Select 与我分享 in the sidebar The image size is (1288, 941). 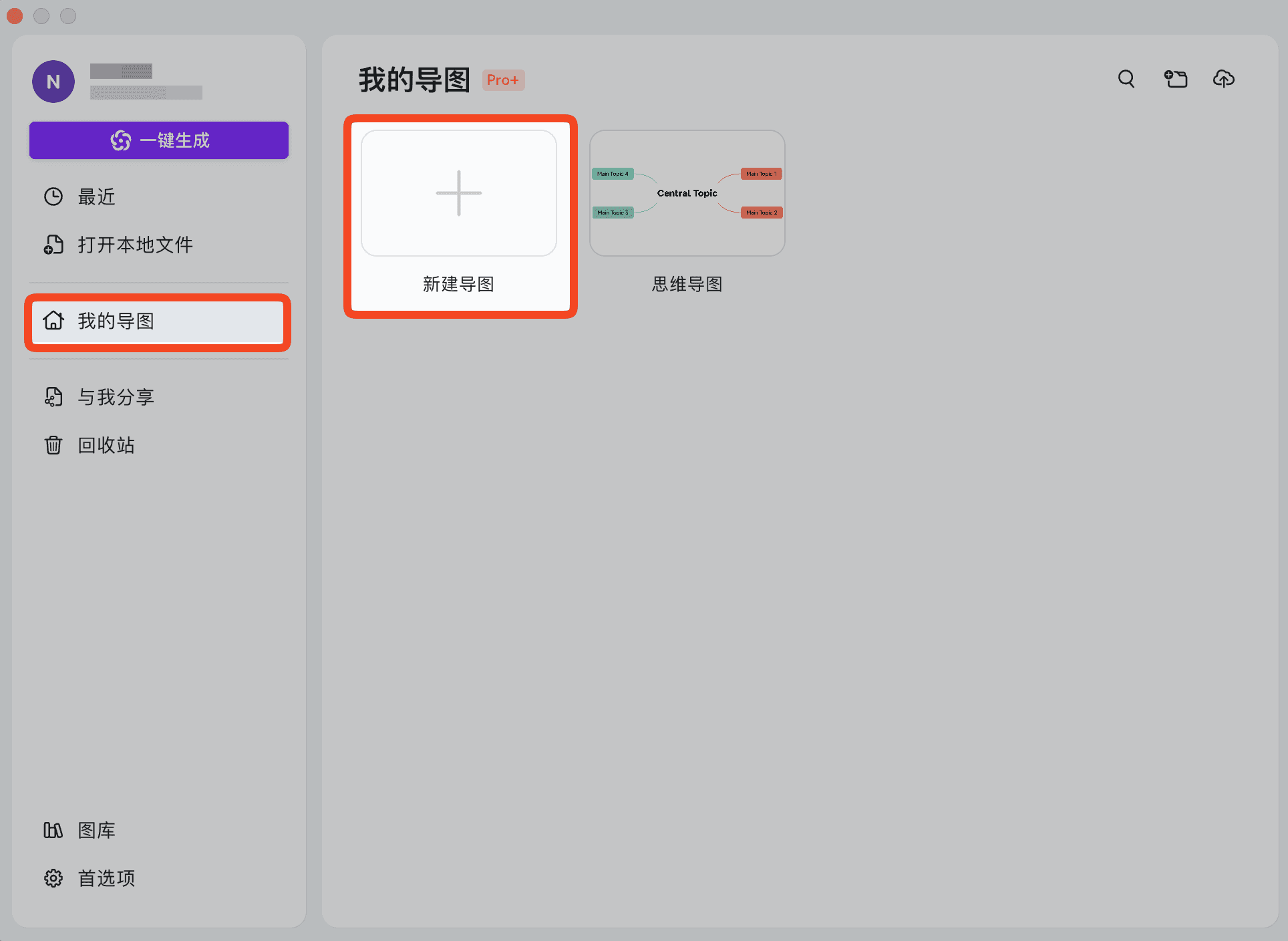116,397
